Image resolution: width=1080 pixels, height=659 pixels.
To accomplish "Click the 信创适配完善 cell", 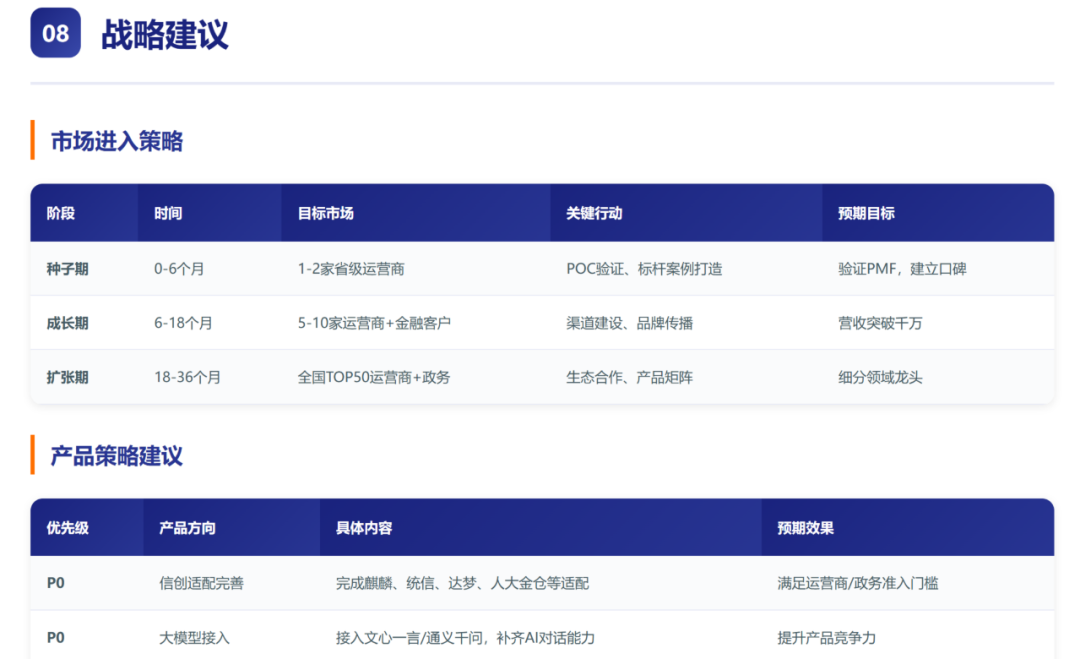I will (201, 583).
